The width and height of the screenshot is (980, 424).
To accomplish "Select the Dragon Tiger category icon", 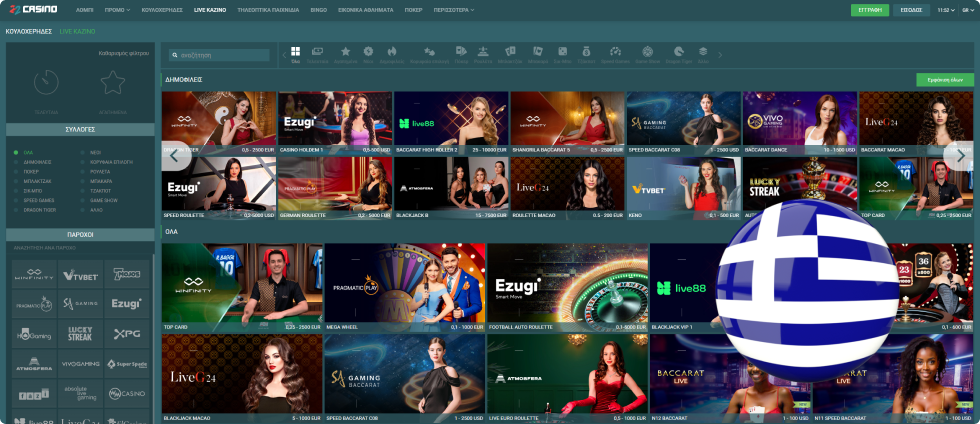I will [x=679, y=53].
